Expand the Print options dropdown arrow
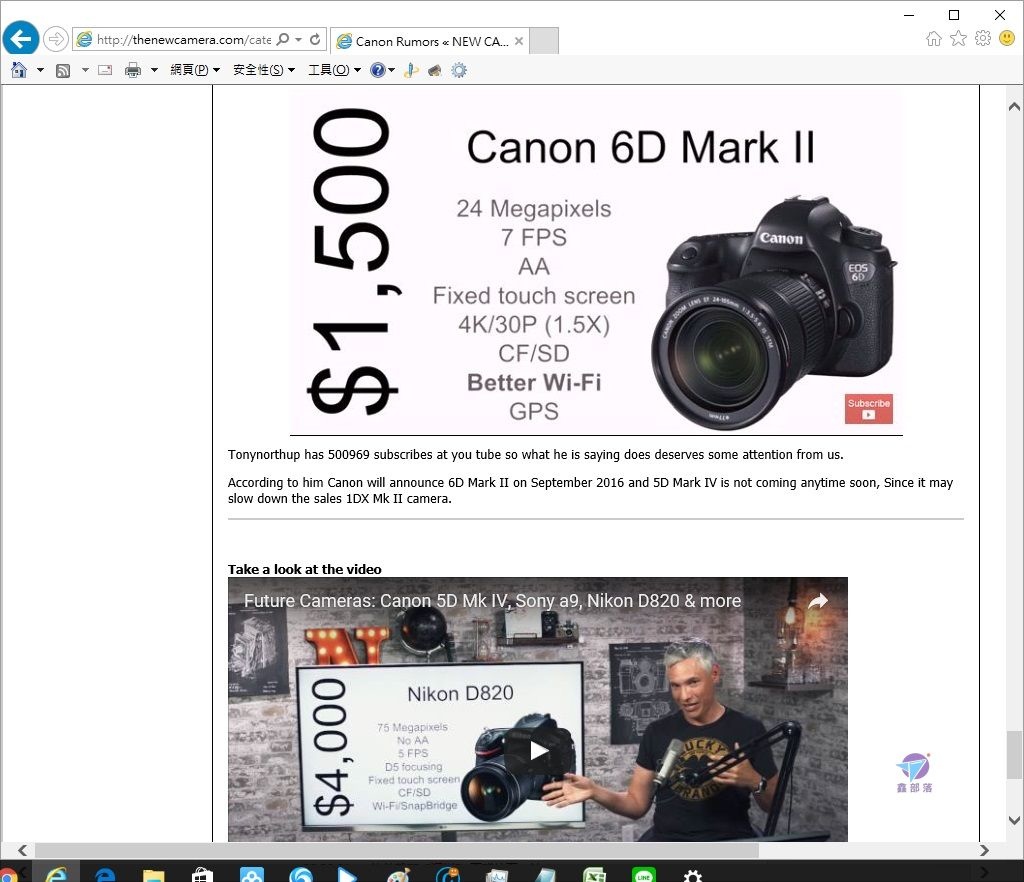This screenshot has width=1024, height=882. pyautogui.click(x=154, y=70)
